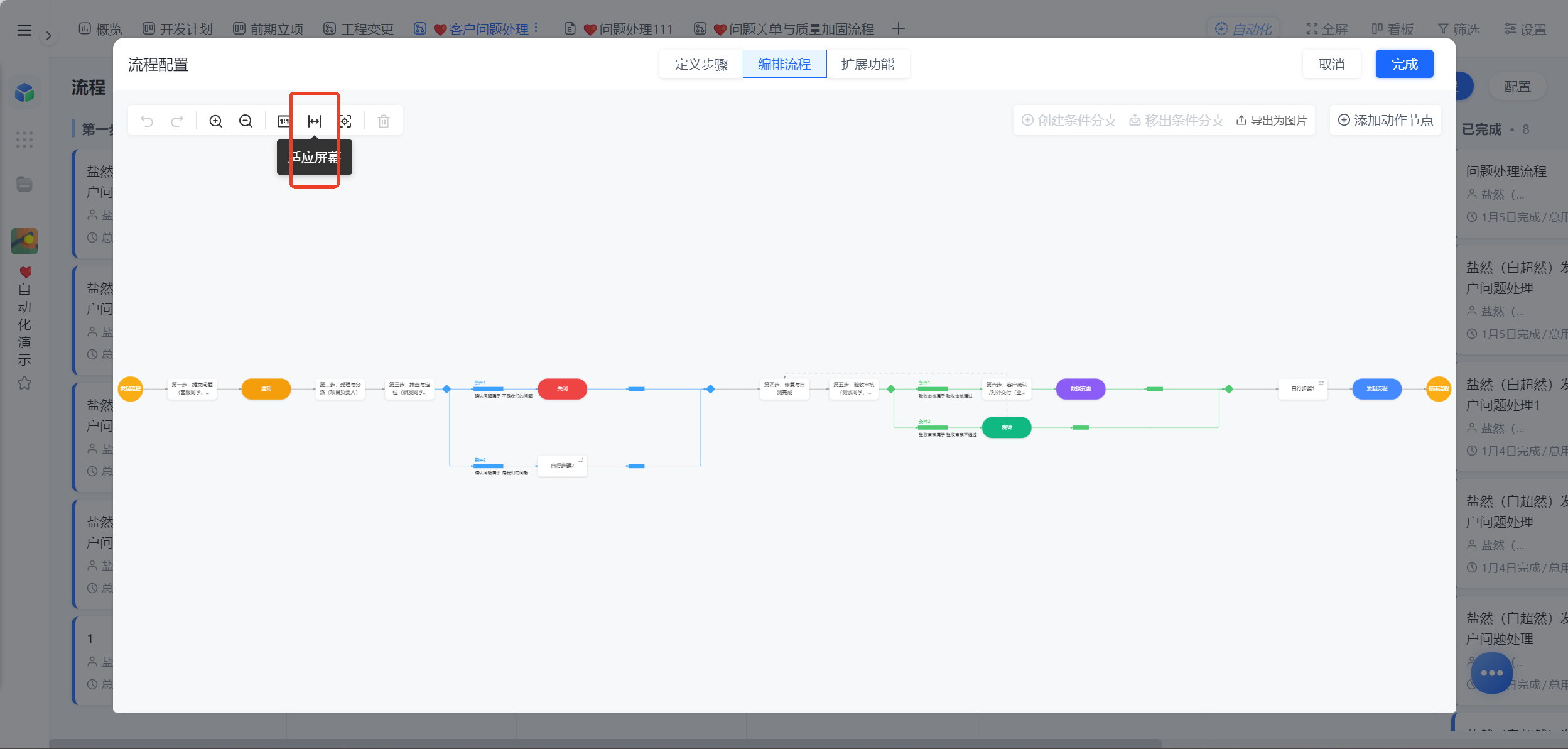This screenshot has width=1568, height=749.
Task: Click the green 条件2 bar before 跳转
Action: (x=933, y=427)
